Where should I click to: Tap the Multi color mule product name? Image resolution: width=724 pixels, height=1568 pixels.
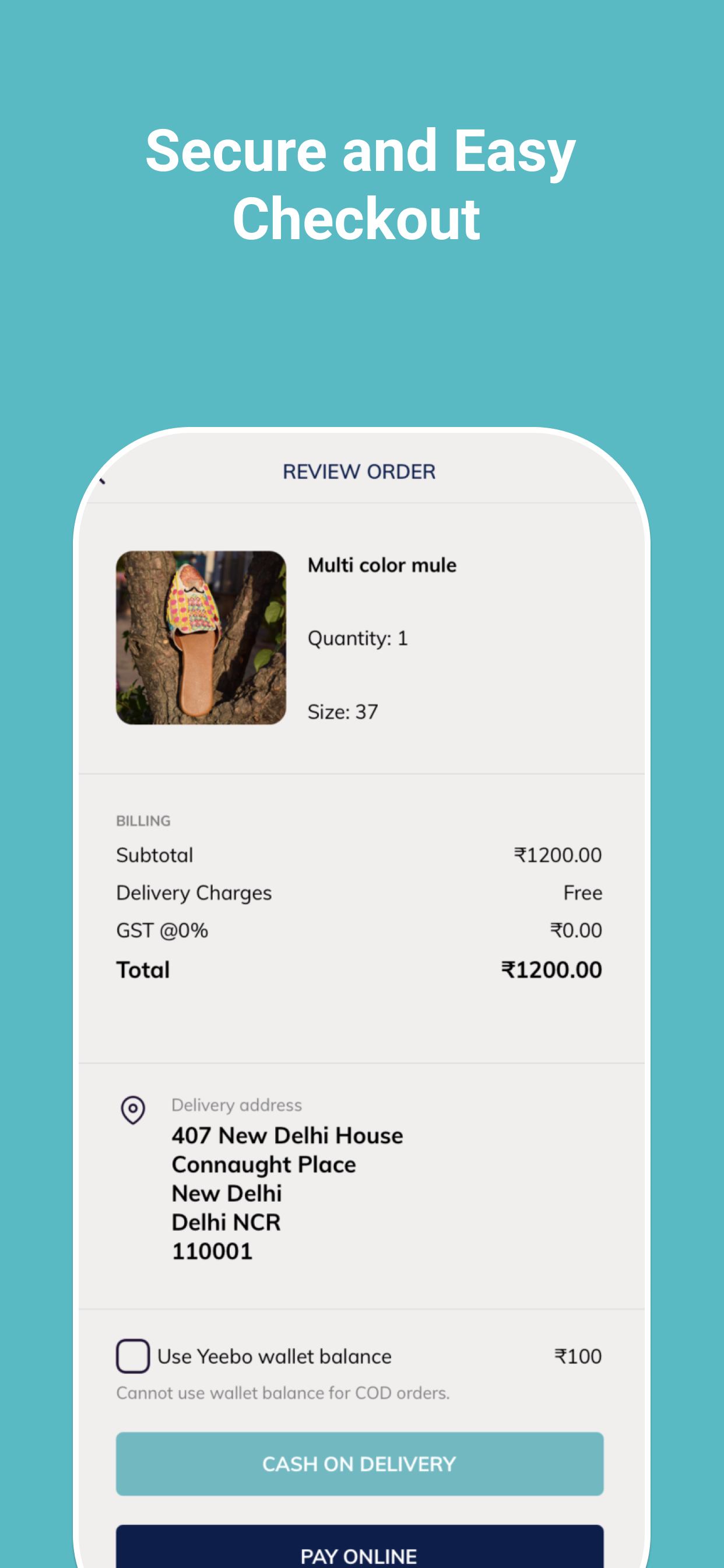click(x=382, y=565)
